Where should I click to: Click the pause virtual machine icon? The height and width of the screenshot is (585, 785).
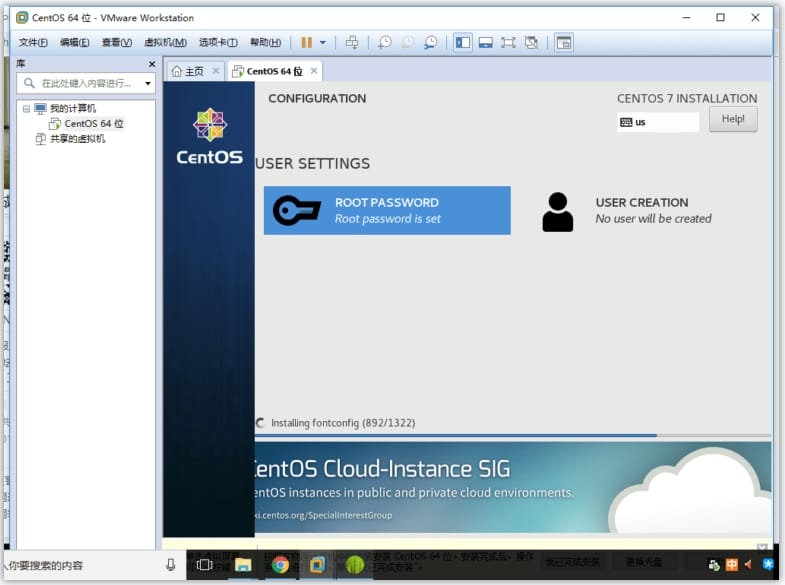coord(307,42)
